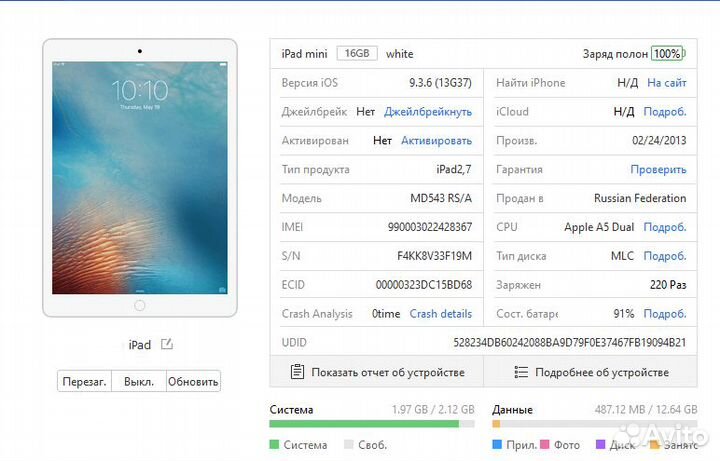The height and width of the screenshot is (461, 720).
Task: Click the grey Своб. legend square
Action: (349, 444)
